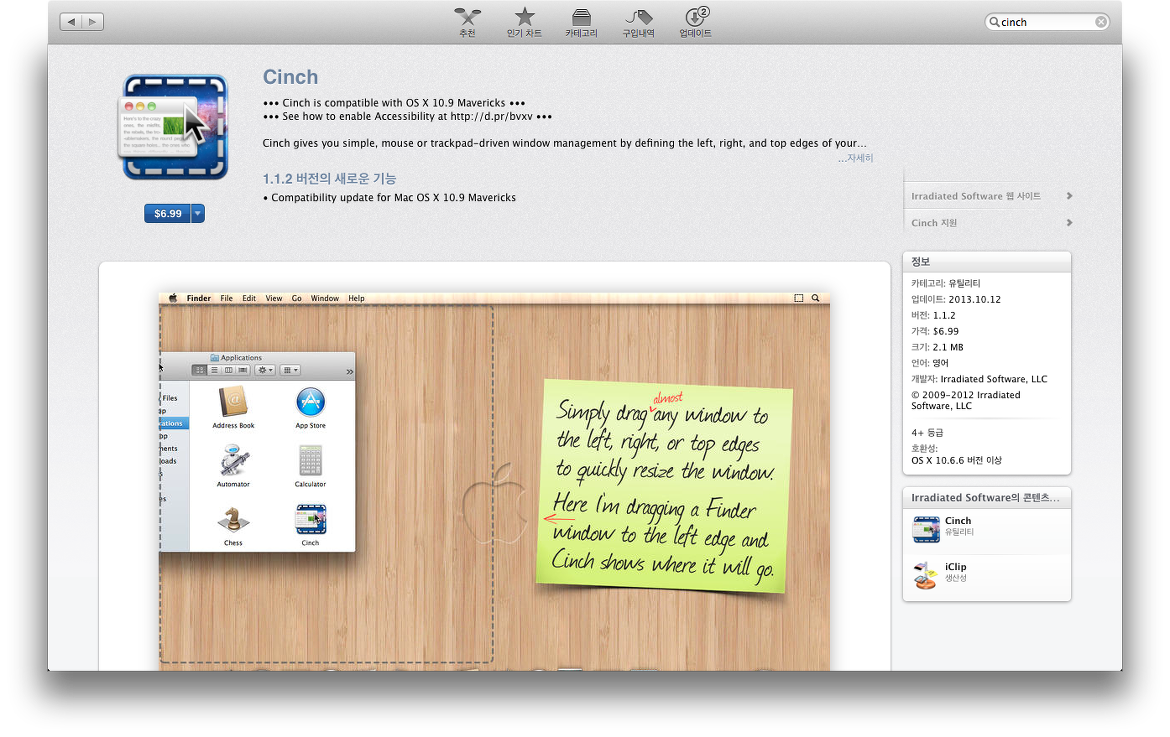Expand description with the ...자세히 link

pos(855,158)
